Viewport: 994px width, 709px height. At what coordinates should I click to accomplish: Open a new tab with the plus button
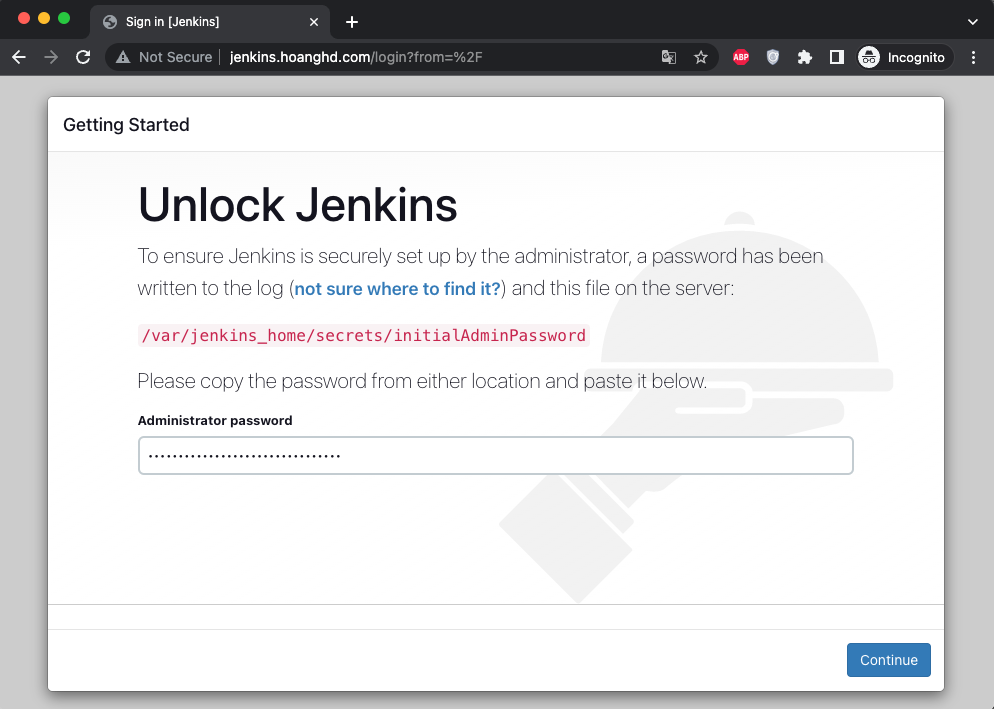[352, 22]
